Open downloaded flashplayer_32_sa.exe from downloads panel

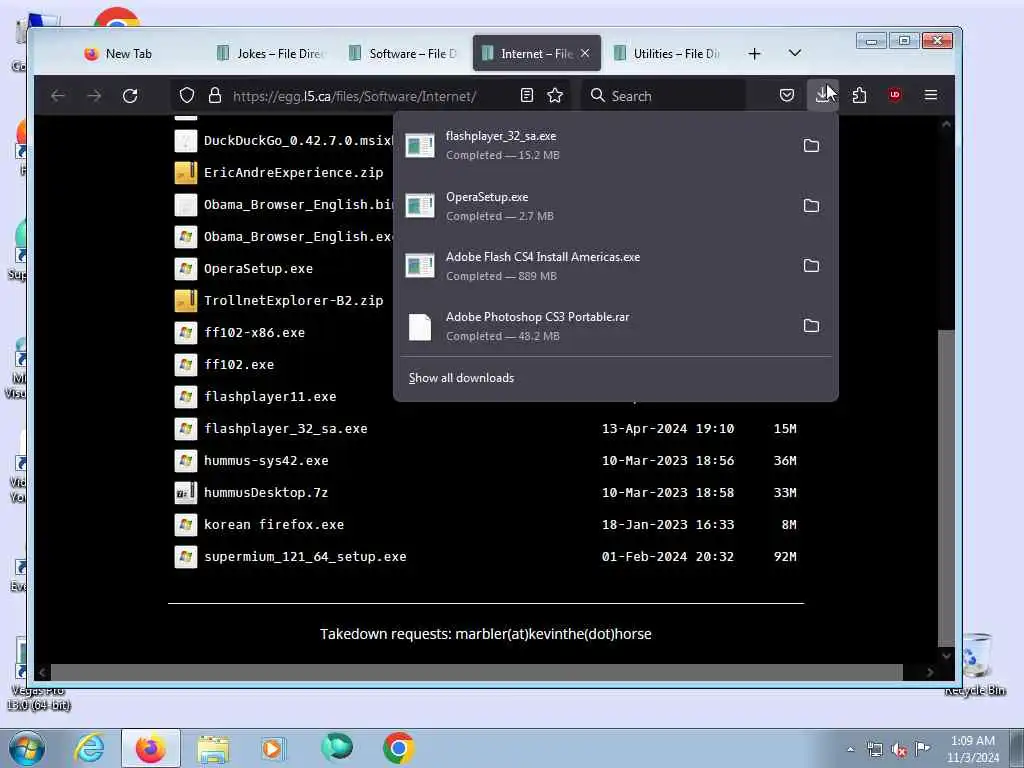click(x=594, y=146)
